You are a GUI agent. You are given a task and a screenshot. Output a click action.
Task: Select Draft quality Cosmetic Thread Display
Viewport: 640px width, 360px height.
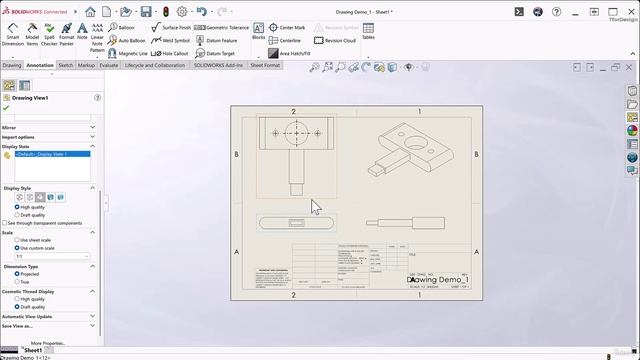(17, 307)
